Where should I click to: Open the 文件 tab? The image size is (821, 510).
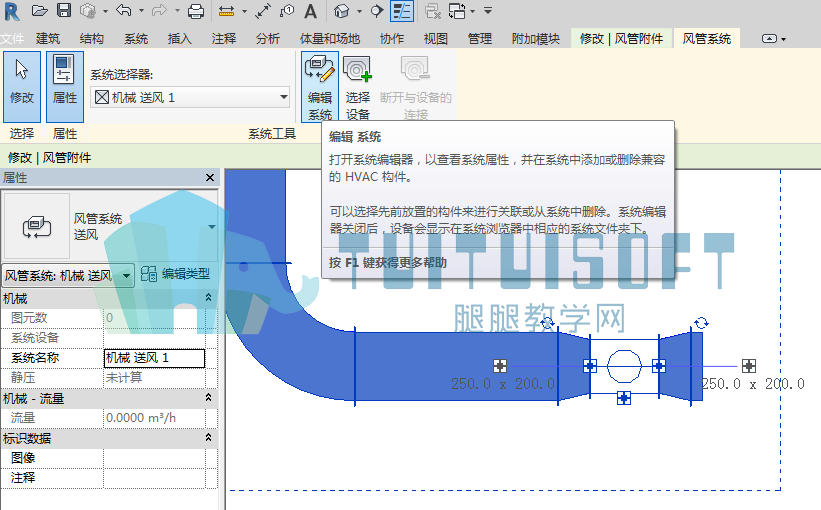pos(12,39)
